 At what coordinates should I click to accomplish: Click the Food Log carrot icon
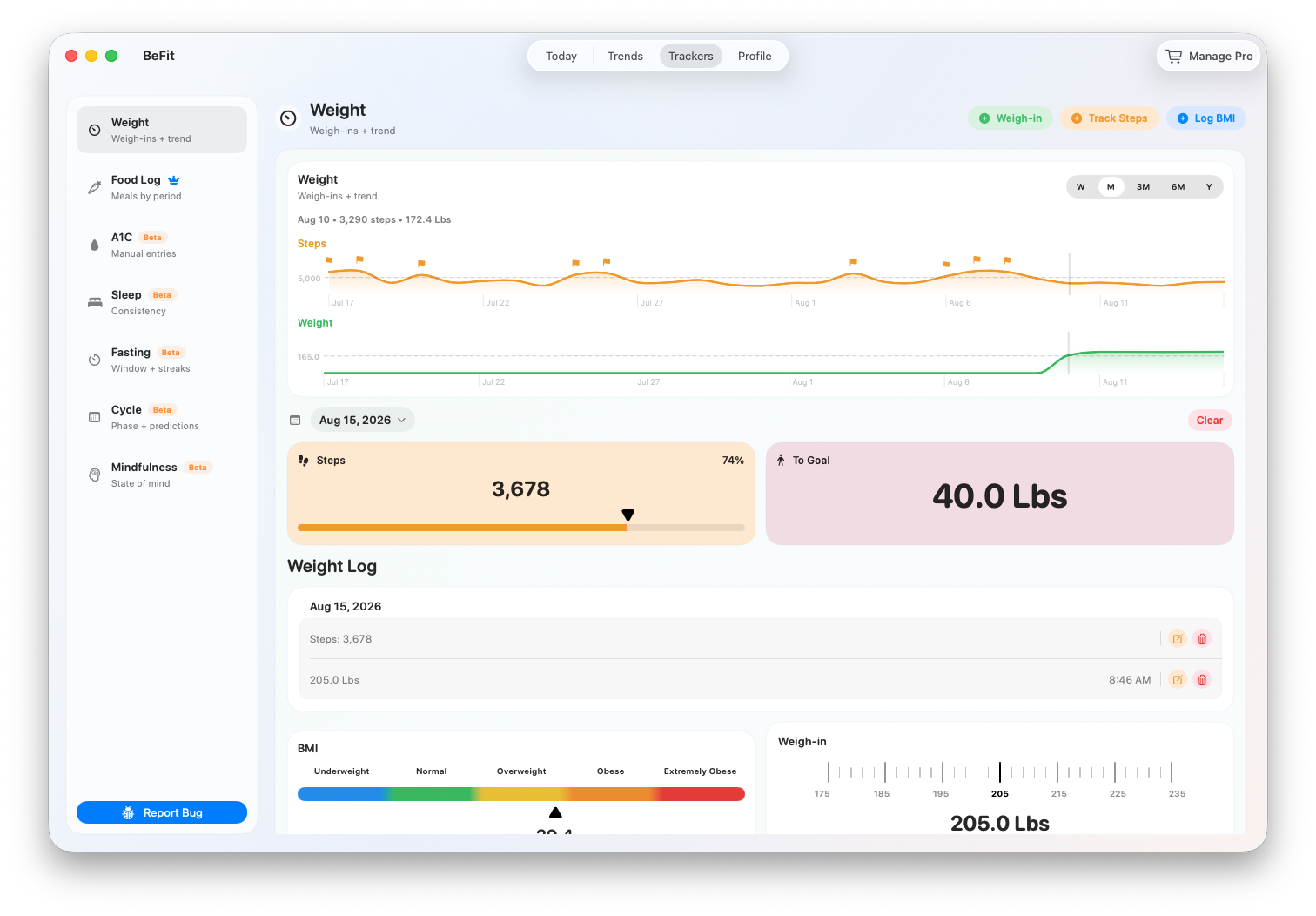pyautogui.click(x=95, y=187)
